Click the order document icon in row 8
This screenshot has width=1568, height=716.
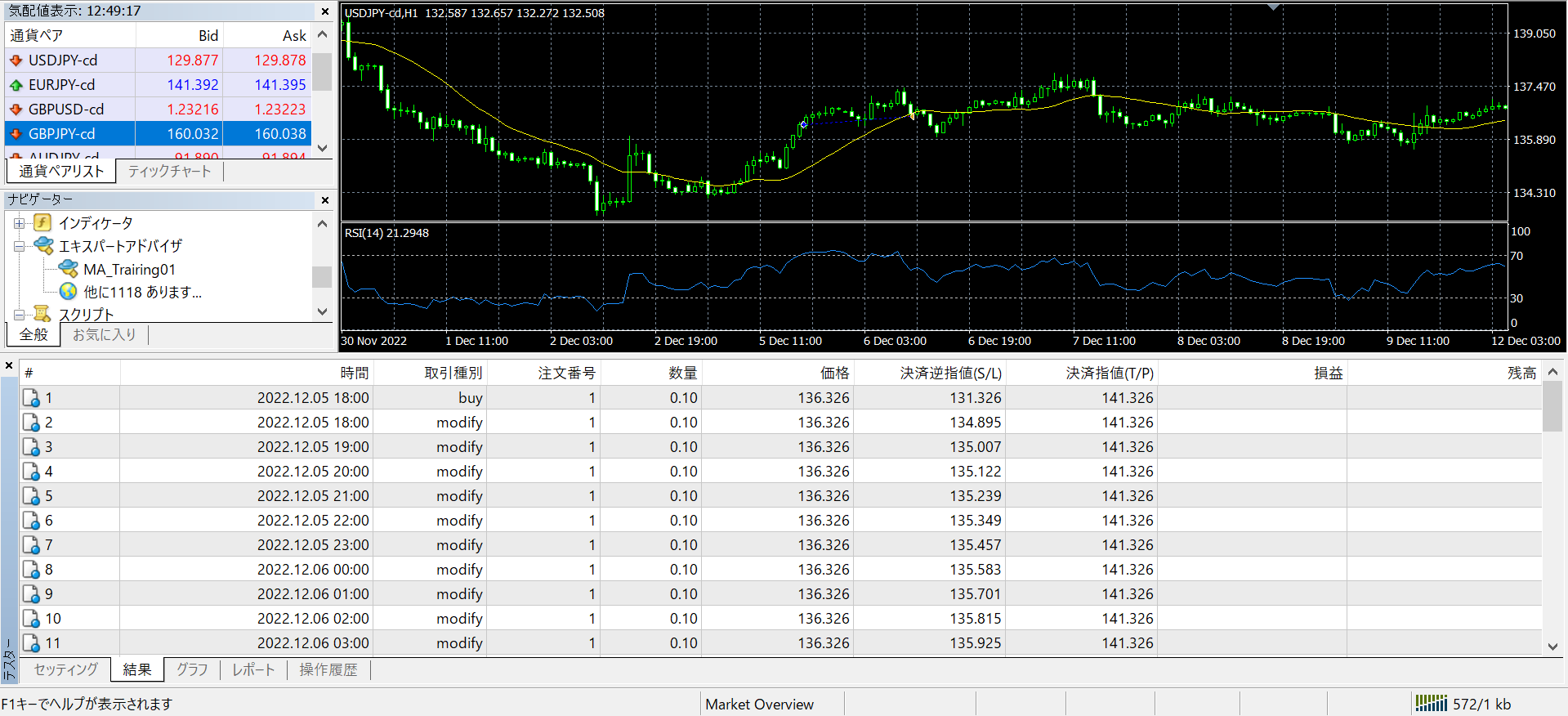pos(31,570)
